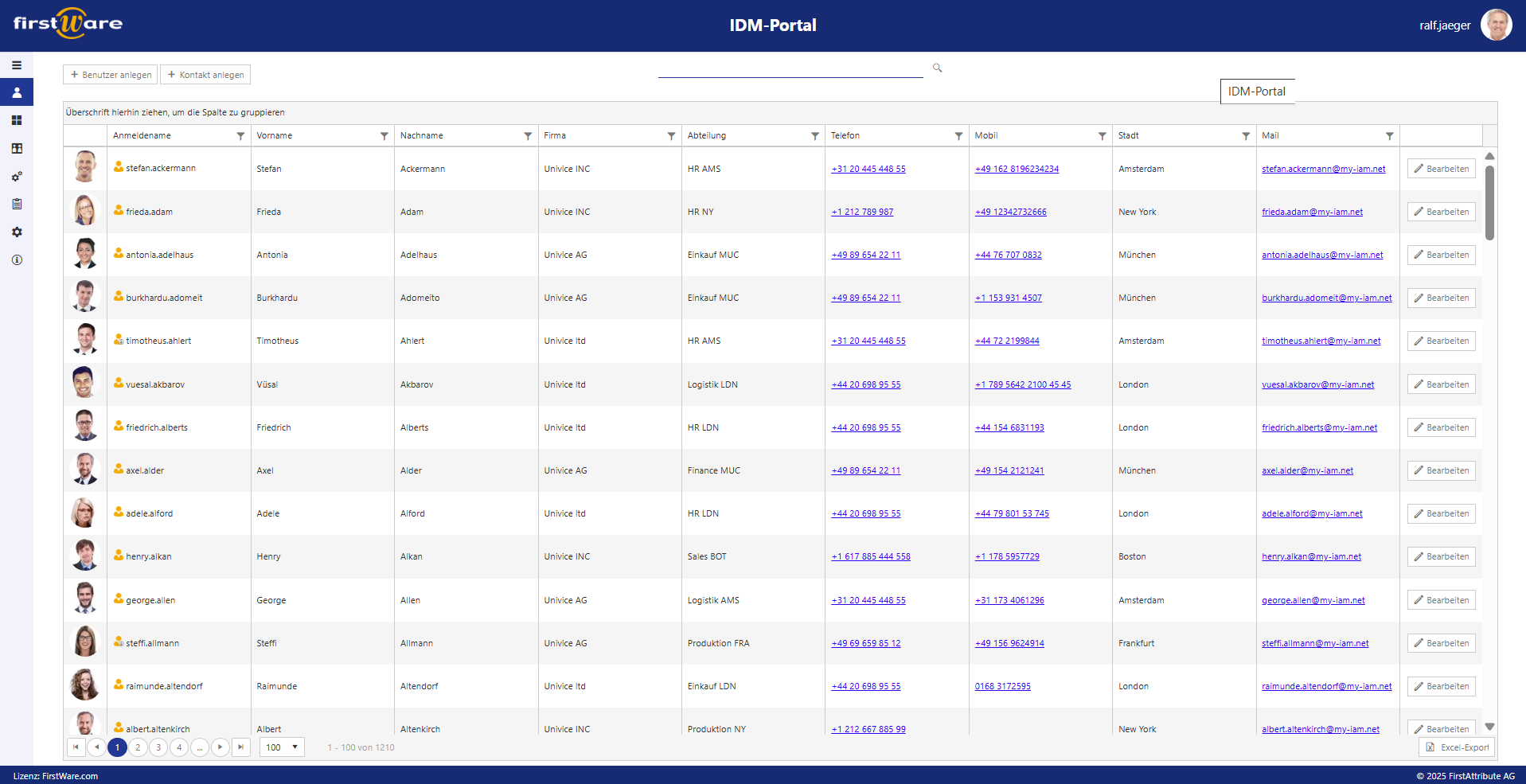This screenshot has width=1526, height=784.
Task: Click the search magnifier icon
Action: coord(937,68)
